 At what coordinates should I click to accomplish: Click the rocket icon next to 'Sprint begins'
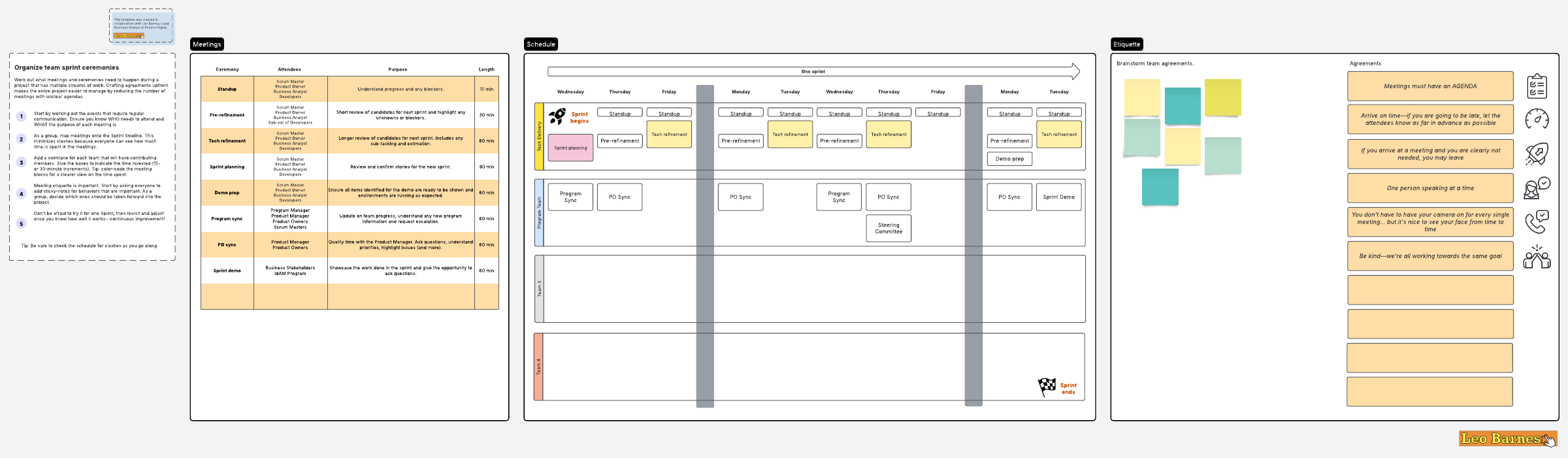point(557,116)
